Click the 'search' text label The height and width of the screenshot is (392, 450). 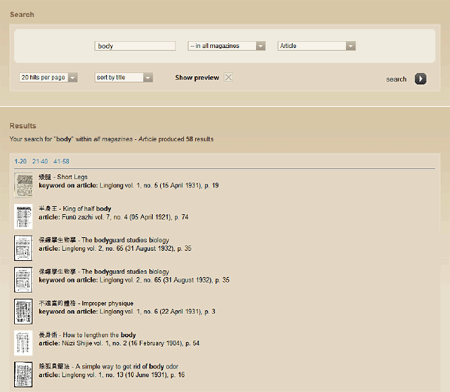(396, 79)
